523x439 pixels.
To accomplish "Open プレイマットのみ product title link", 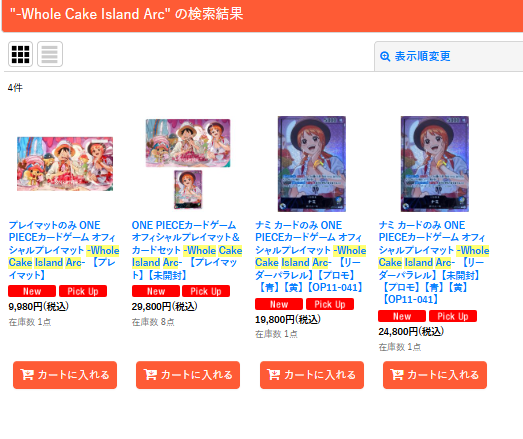I will point(64,250).
